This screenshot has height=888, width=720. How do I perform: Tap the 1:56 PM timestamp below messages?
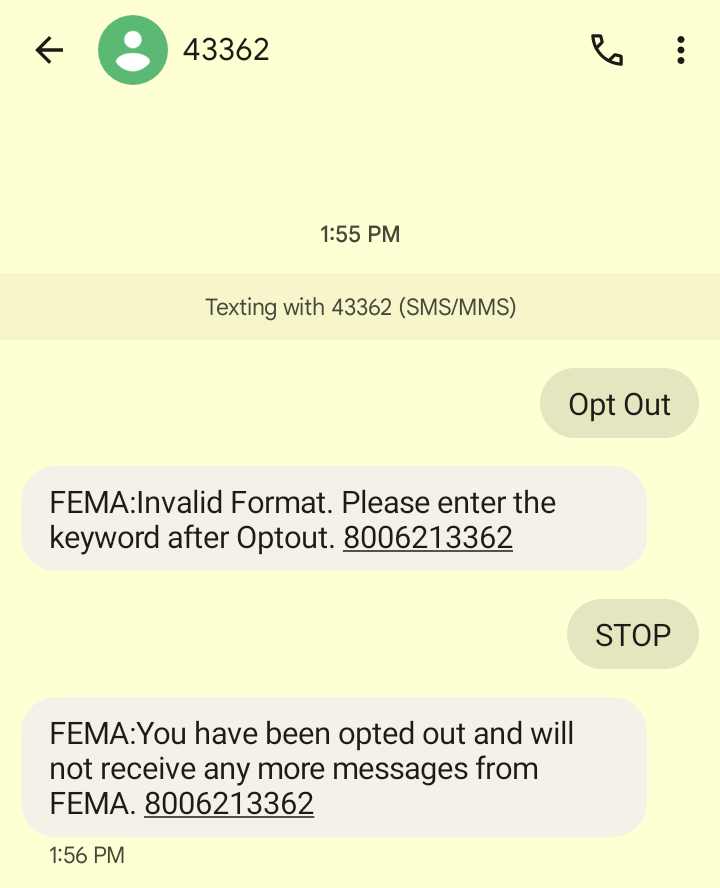click(87, 855)
